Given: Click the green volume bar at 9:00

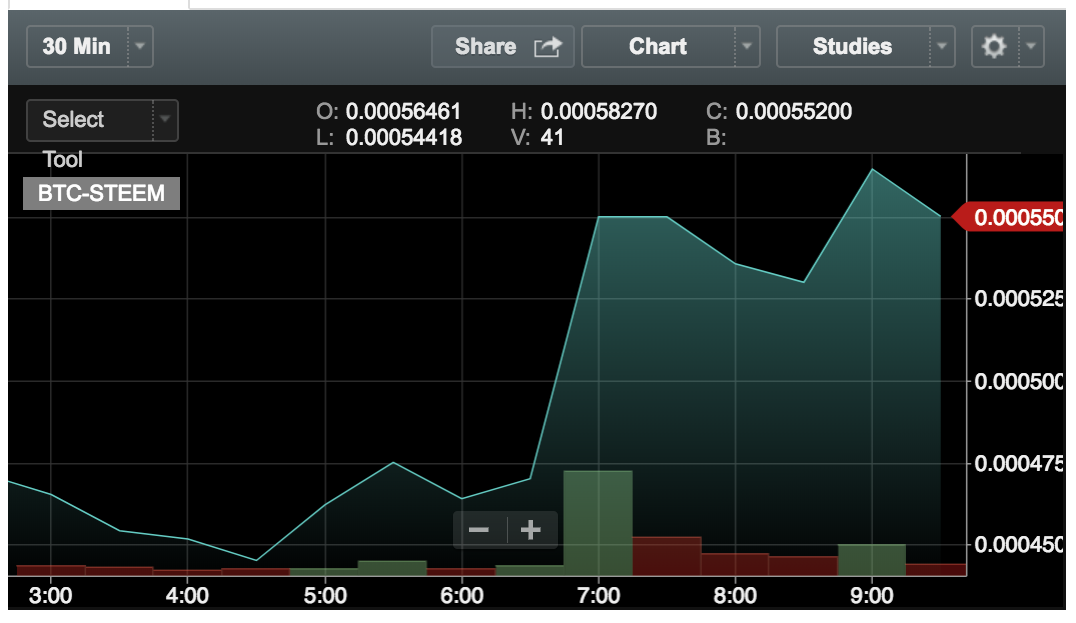Looking at the screenshot, I should click(x=872, y=560).
